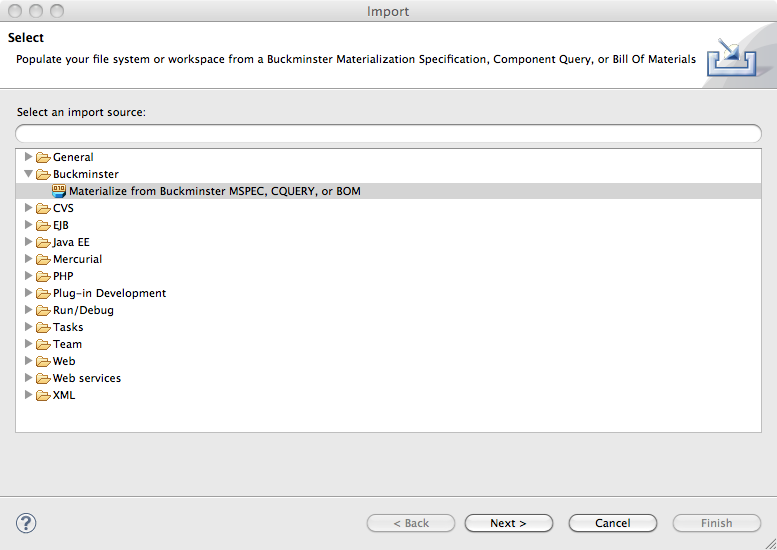Click the Team folder icon

43,344
